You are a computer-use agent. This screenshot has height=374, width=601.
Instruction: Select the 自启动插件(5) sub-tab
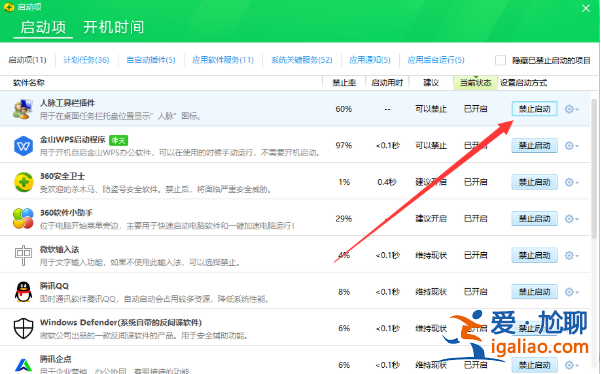click(151, 60)
